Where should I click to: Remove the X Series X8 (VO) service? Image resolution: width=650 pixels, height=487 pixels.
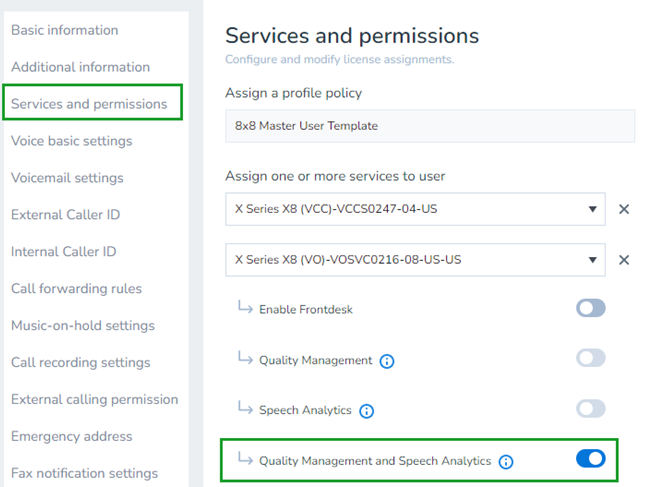624,260
